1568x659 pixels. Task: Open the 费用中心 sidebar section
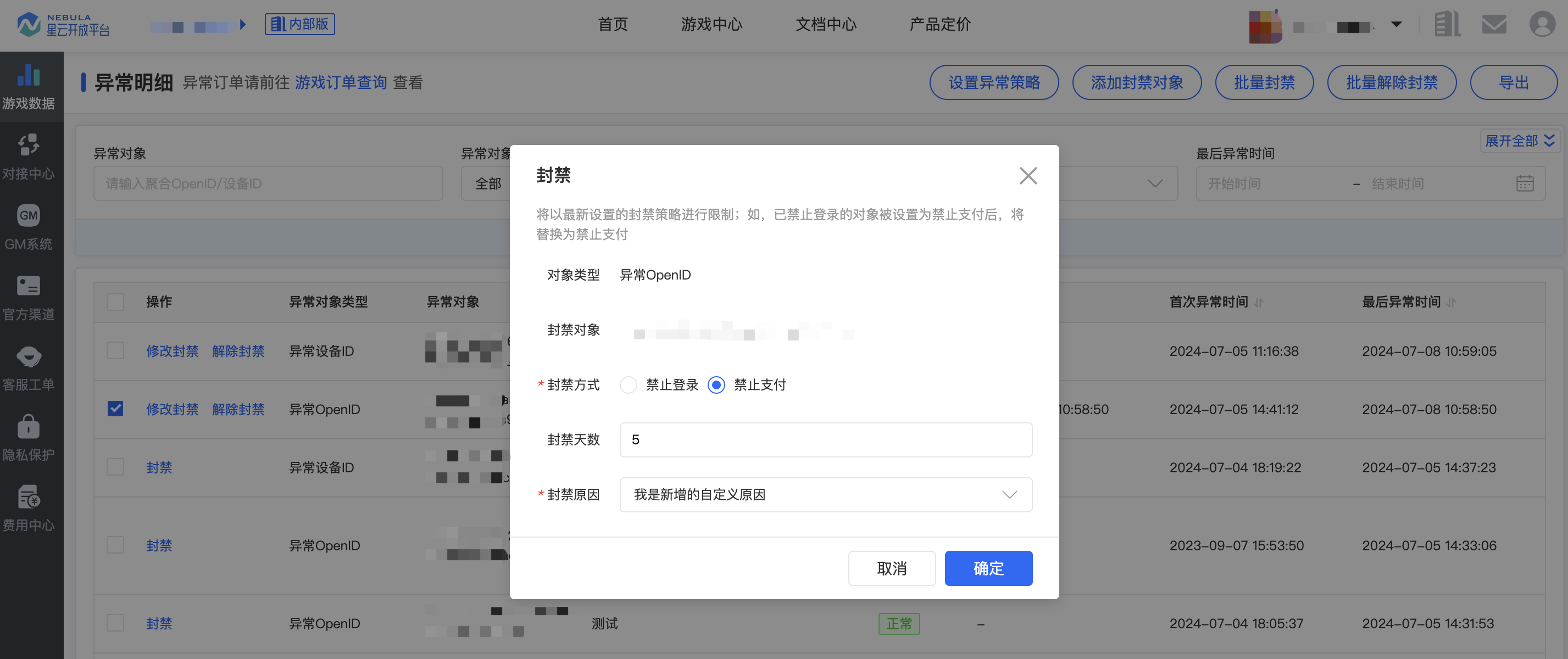(29, 508)
